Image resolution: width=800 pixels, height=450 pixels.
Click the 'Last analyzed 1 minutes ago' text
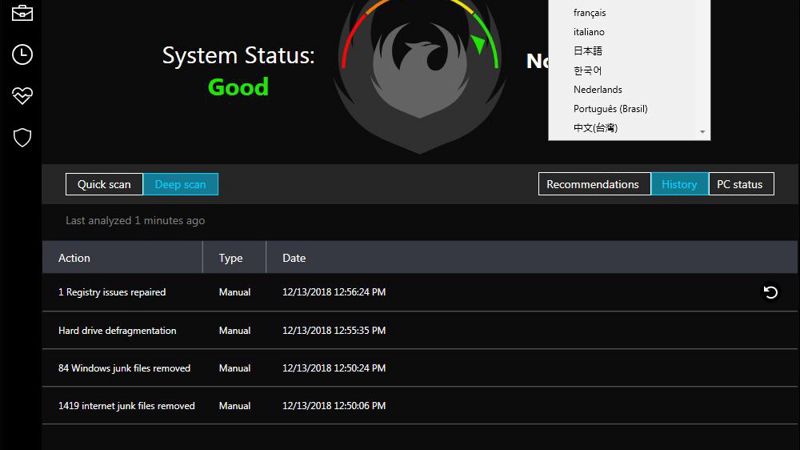135,220
